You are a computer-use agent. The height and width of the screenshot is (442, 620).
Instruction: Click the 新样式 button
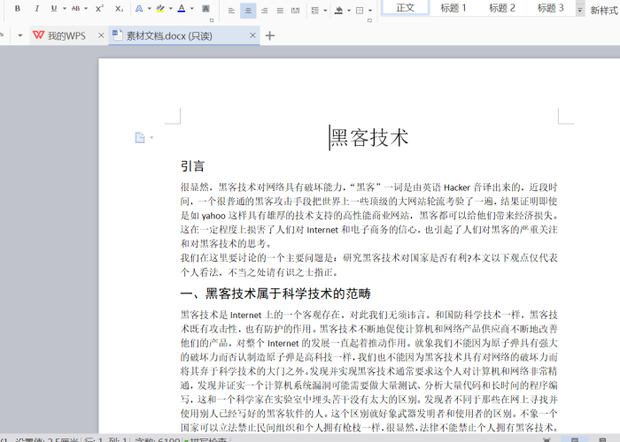point(604,11)
